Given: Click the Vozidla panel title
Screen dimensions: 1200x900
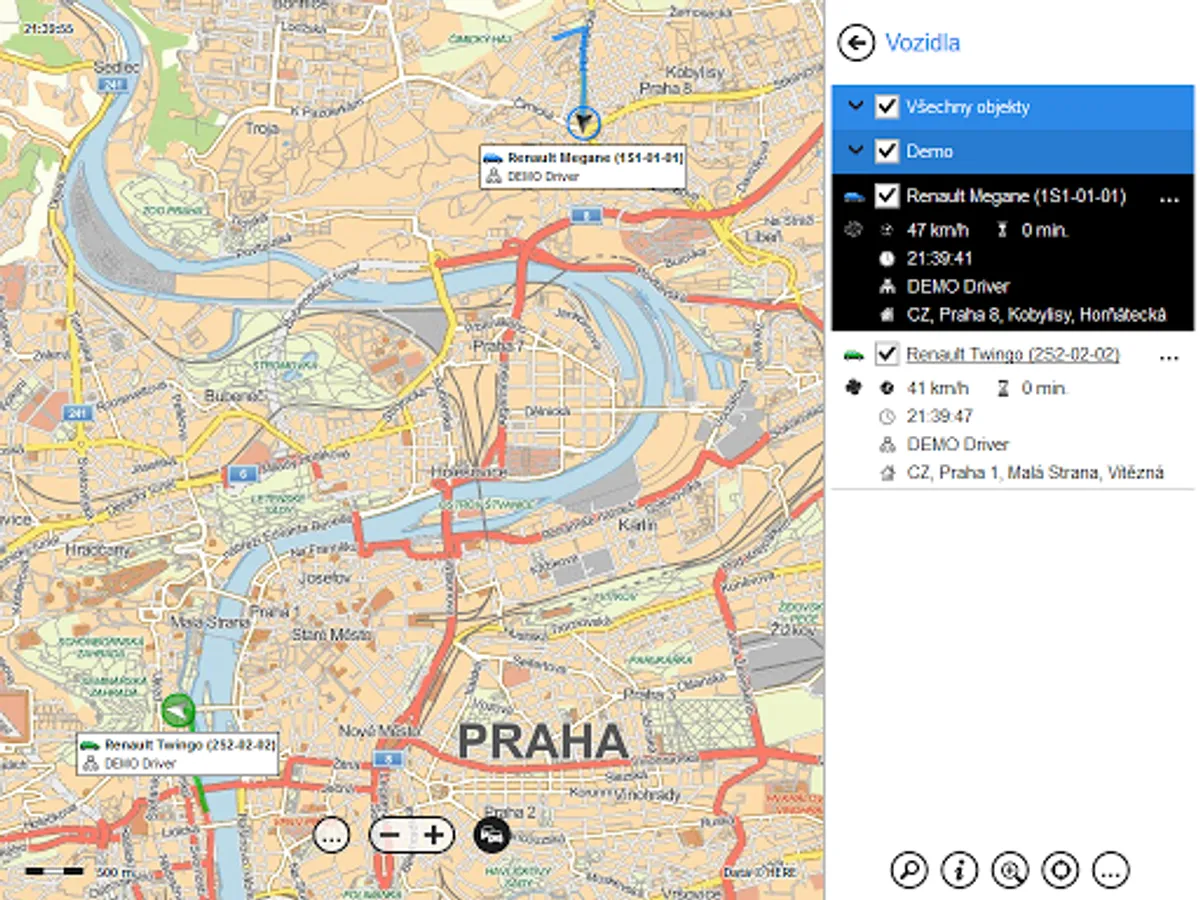Looking at the screenshot, I should tap(923, 42).
